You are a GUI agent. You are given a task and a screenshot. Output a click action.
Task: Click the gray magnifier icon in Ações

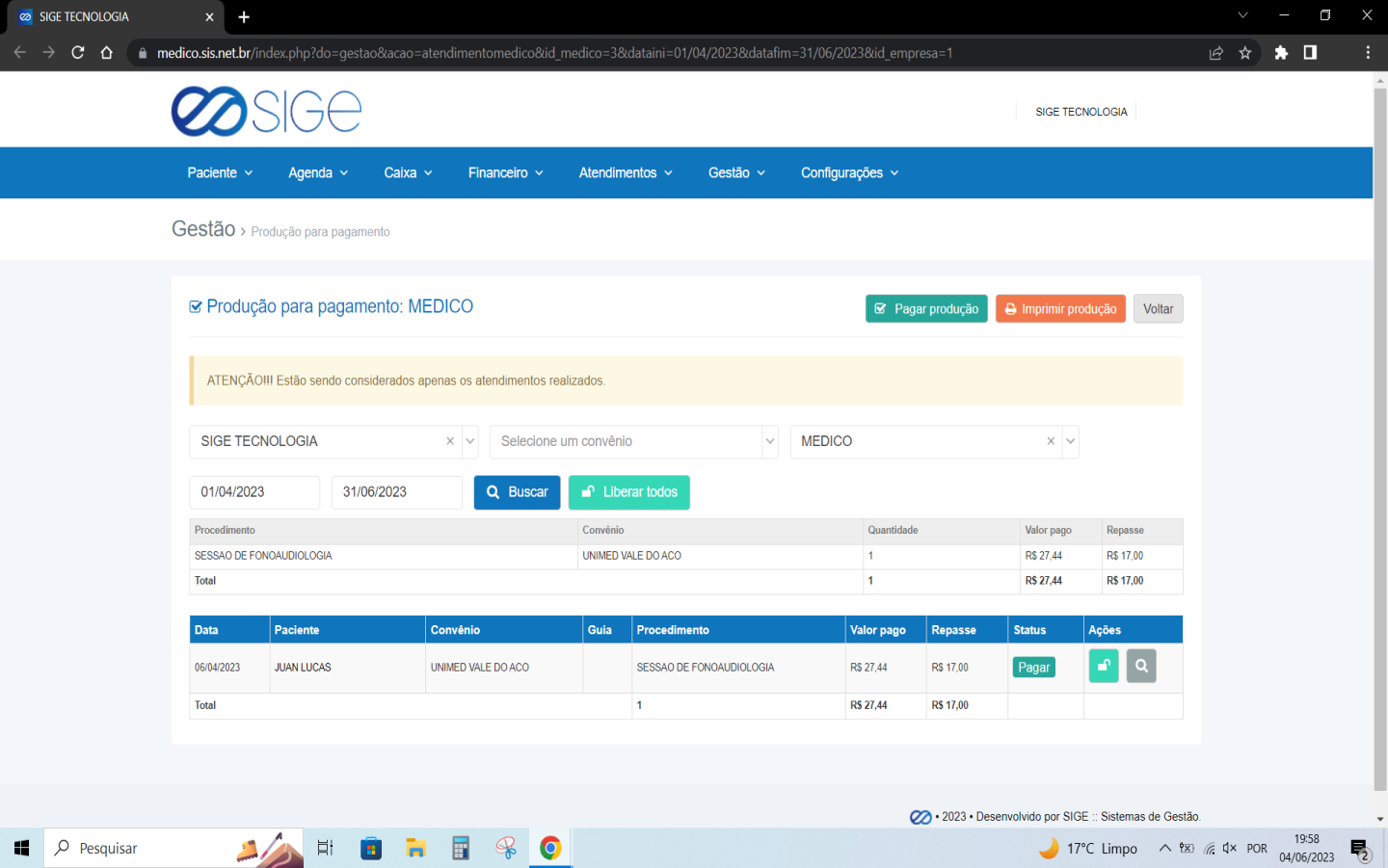pos(1141,666)
